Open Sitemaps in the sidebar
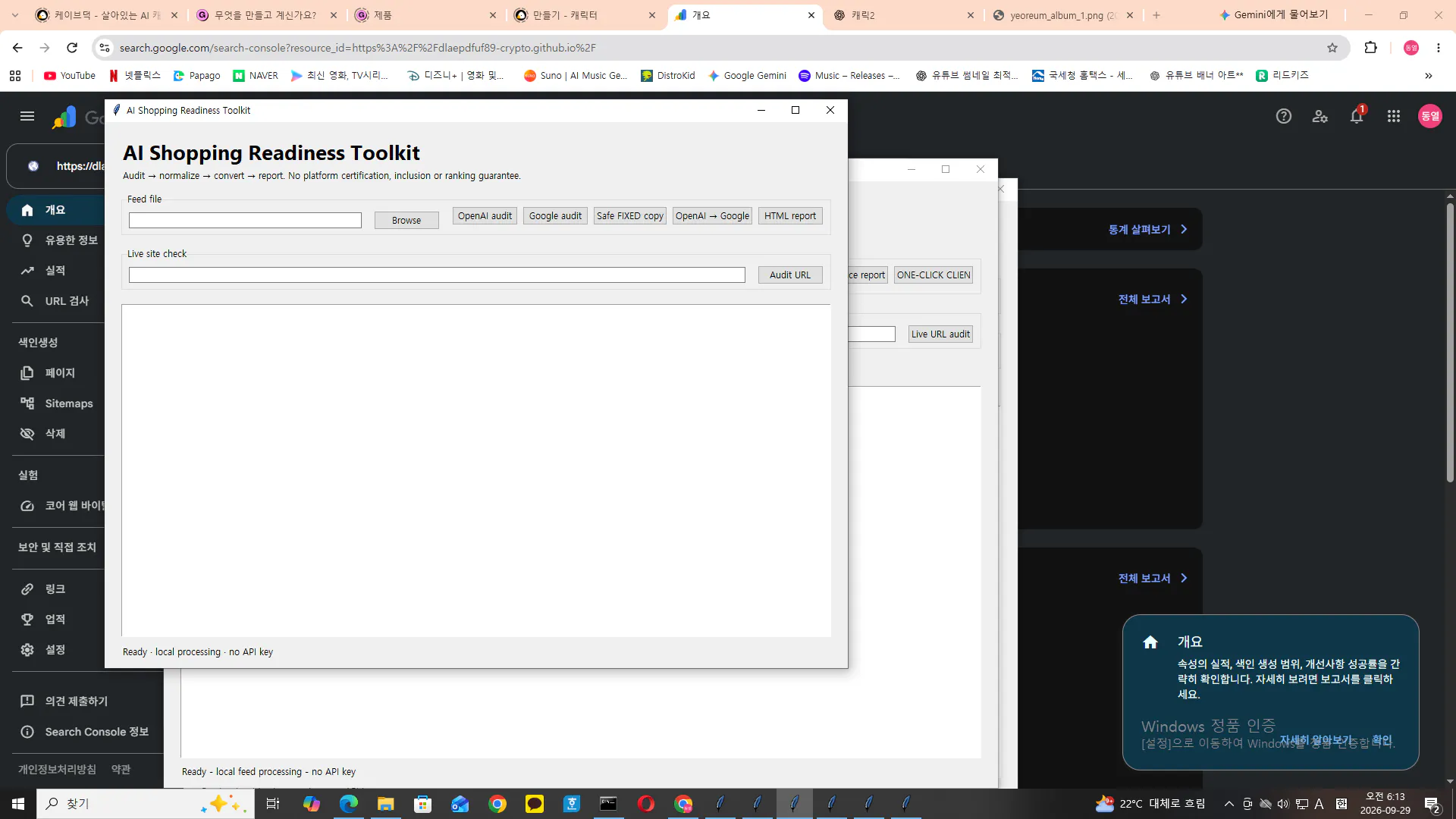This screenshot has height=819, width=1456. coord(57,403)
